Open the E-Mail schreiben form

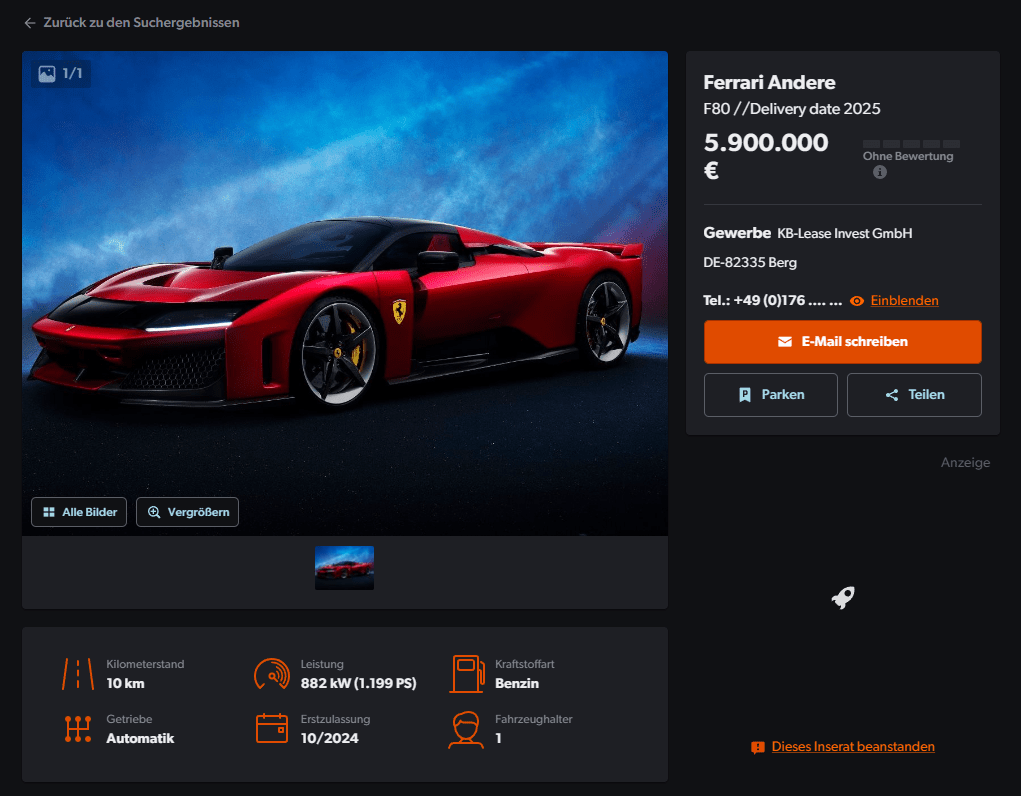pos(843,341)
